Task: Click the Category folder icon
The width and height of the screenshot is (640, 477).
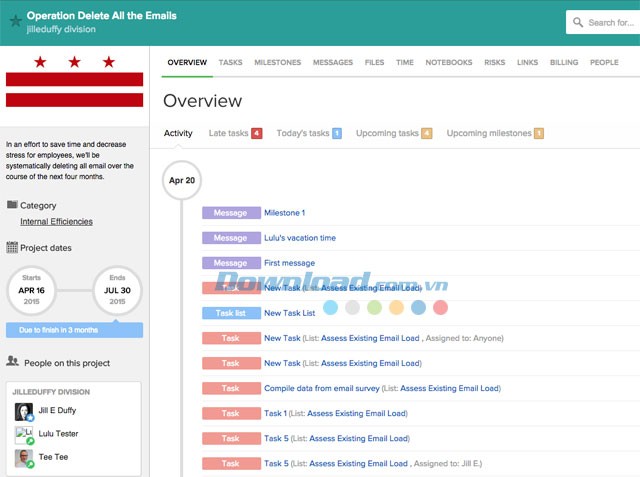Action: (x=12, y=205)
